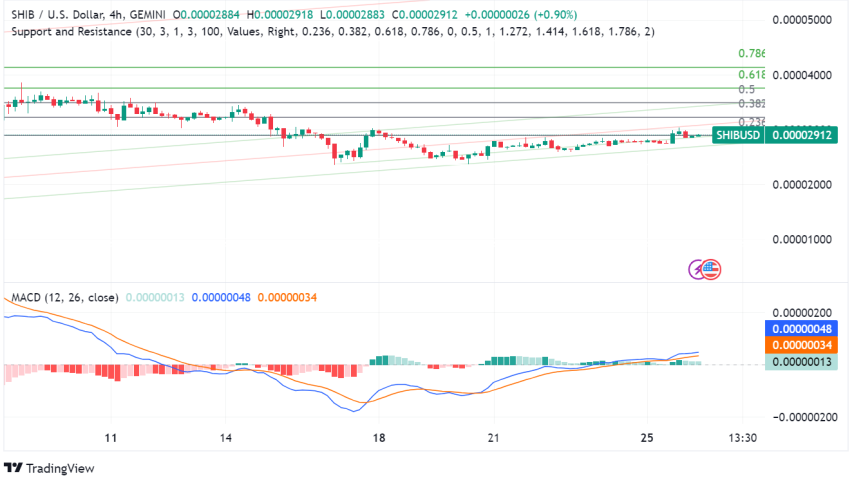The width and height of the screenshot is (852, 485).
Task: Click the 0.5 Fibonacci level label
Action: tap(745, 89)
